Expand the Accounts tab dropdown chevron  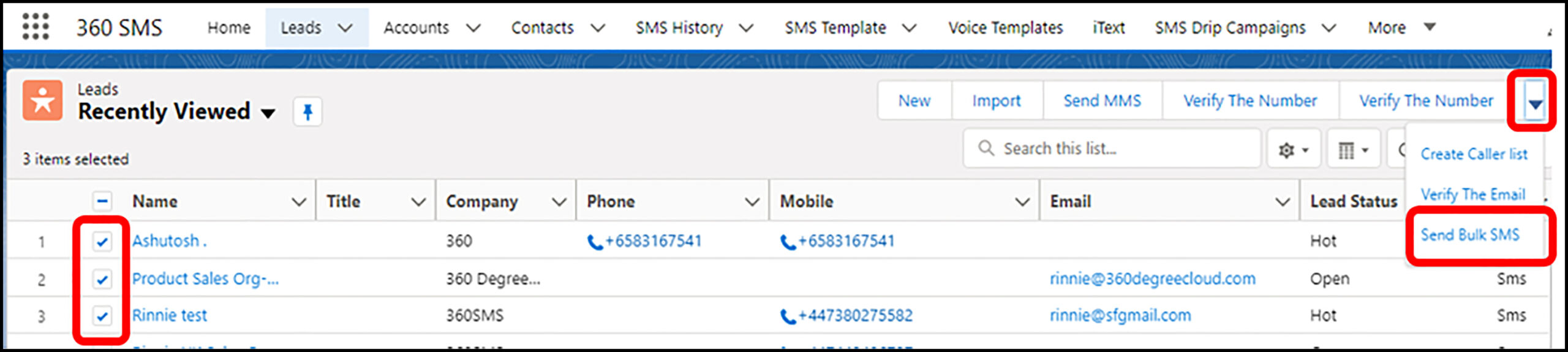pos(473,28)
